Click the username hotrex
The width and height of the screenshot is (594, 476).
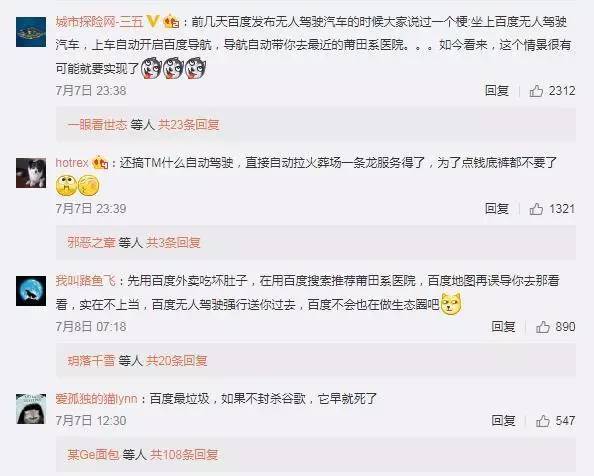[x=72, y=163]
